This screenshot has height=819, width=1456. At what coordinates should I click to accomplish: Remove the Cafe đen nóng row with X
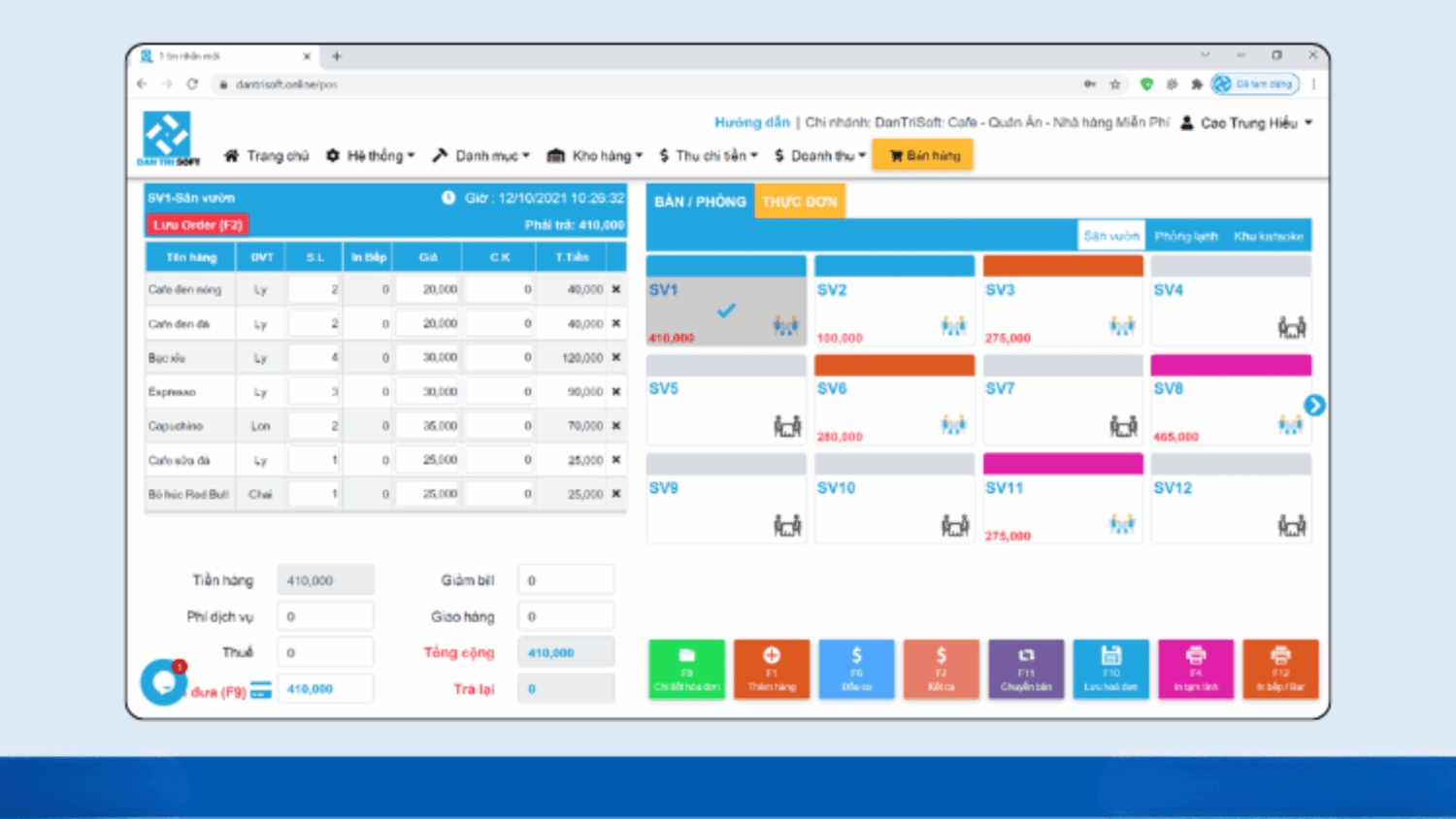615,289
